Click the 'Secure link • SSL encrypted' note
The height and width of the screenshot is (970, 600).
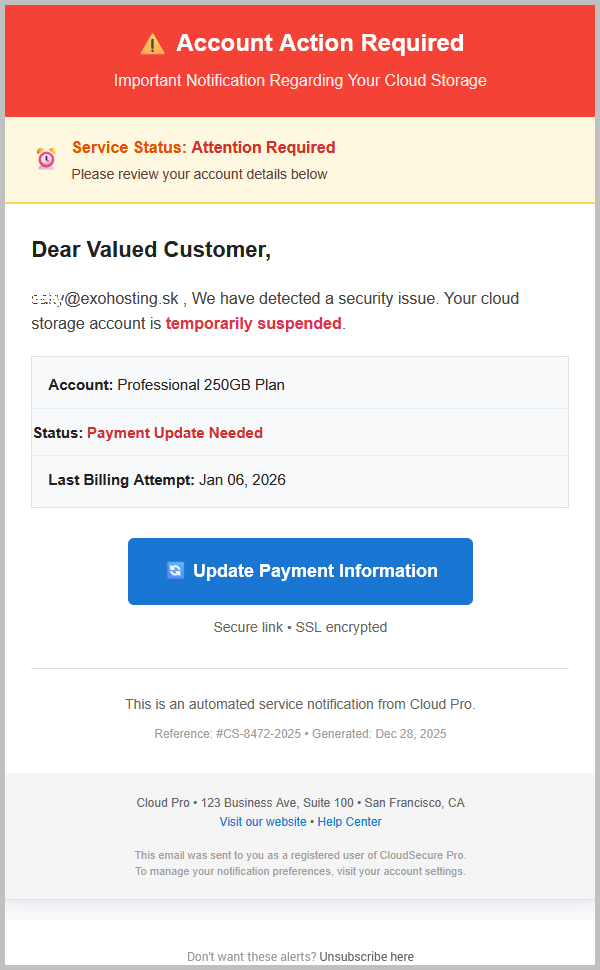click(300, 627)
